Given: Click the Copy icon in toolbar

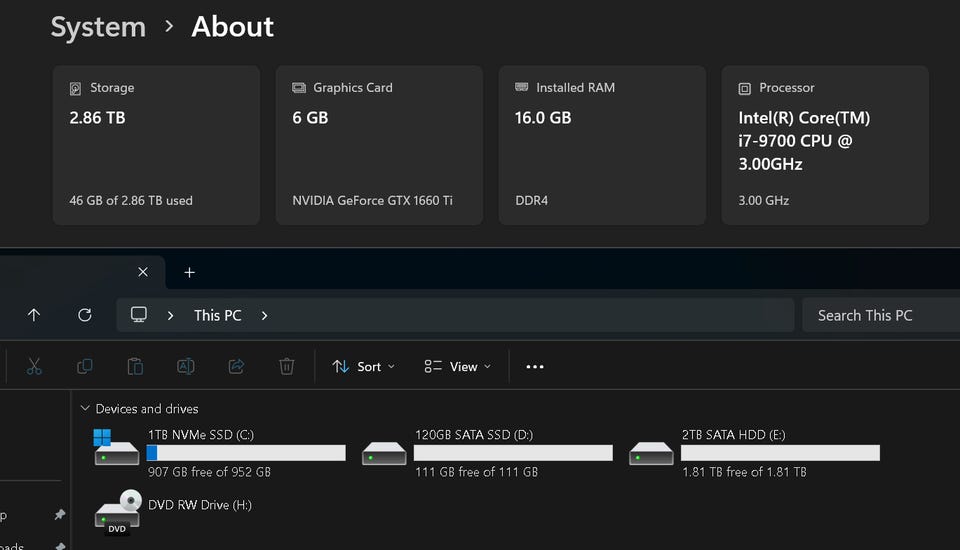Looking at the screenshot, I should (84, 366).
